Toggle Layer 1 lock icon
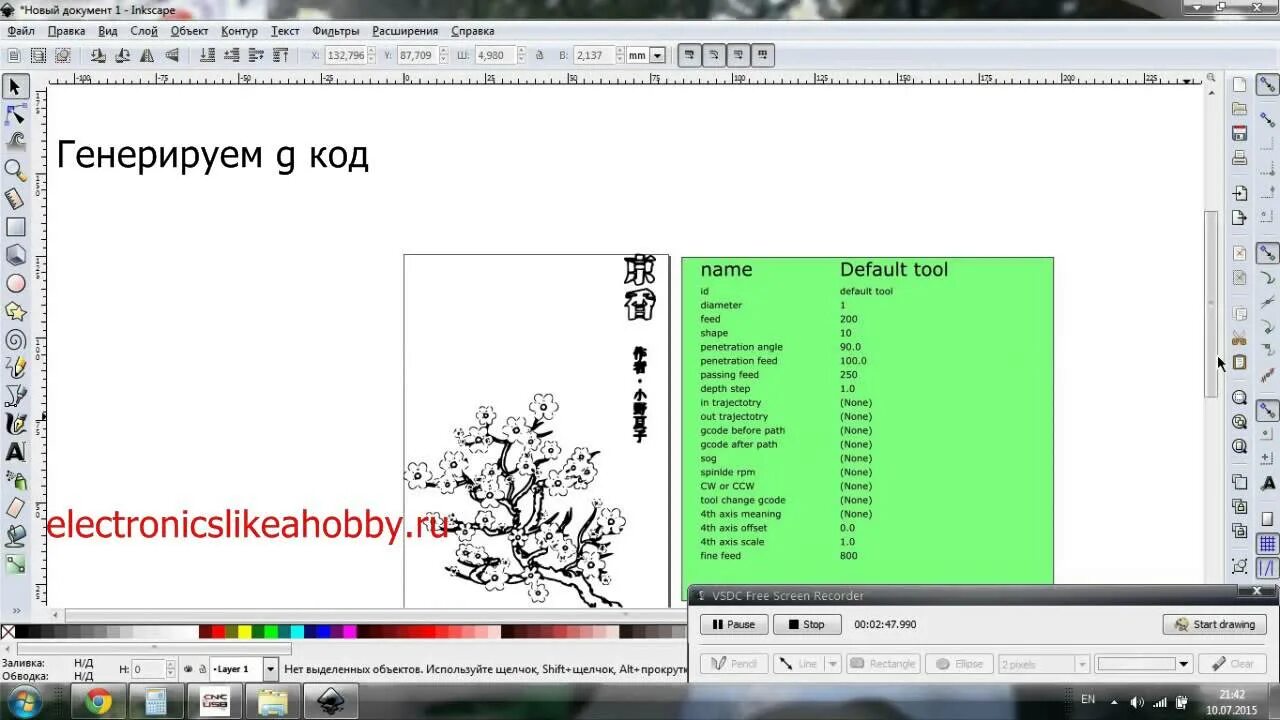This screenshot has height=720, width=1280. (x=201, y=669)
